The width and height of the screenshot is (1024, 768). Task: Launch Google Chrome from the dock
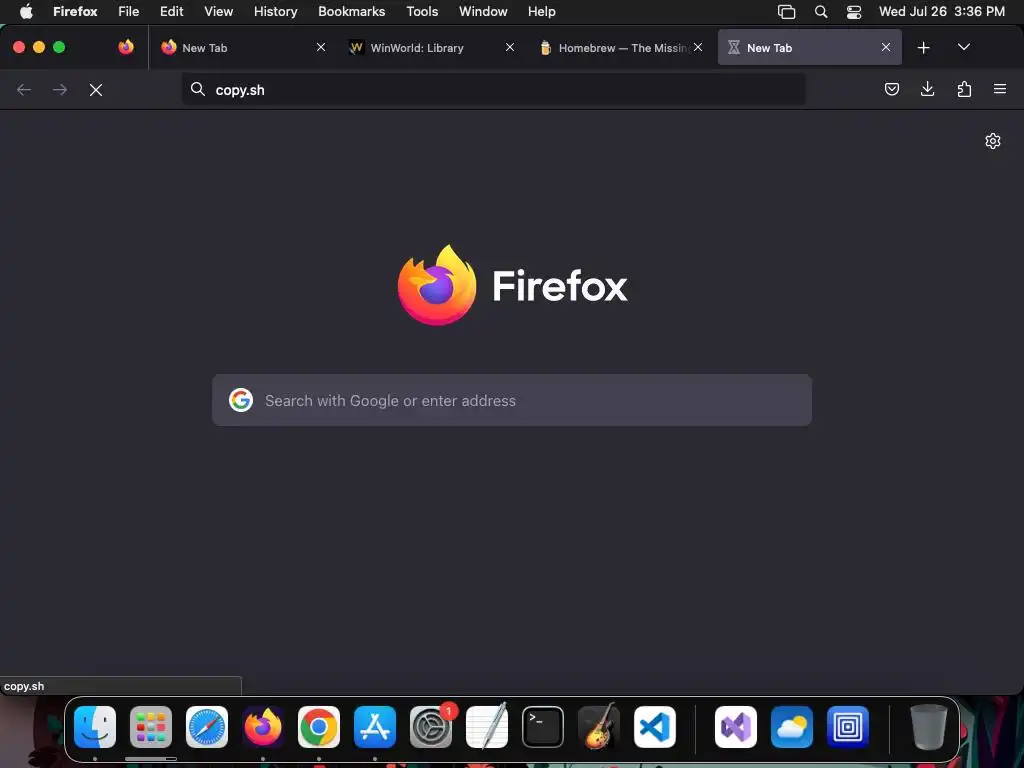[x=319, y=727]
